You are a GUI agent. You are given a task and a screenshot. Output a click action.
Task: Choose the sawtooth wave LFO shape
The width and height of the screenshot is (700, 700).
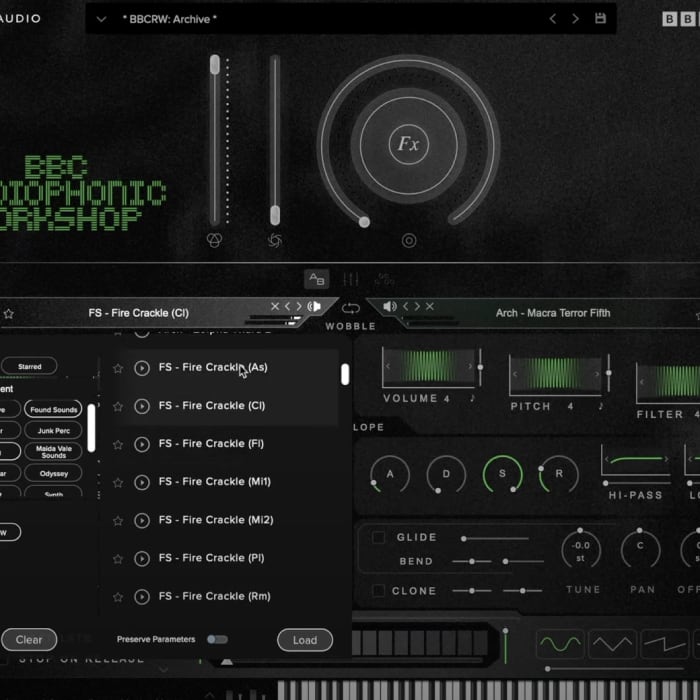click(x=664, y=644)
